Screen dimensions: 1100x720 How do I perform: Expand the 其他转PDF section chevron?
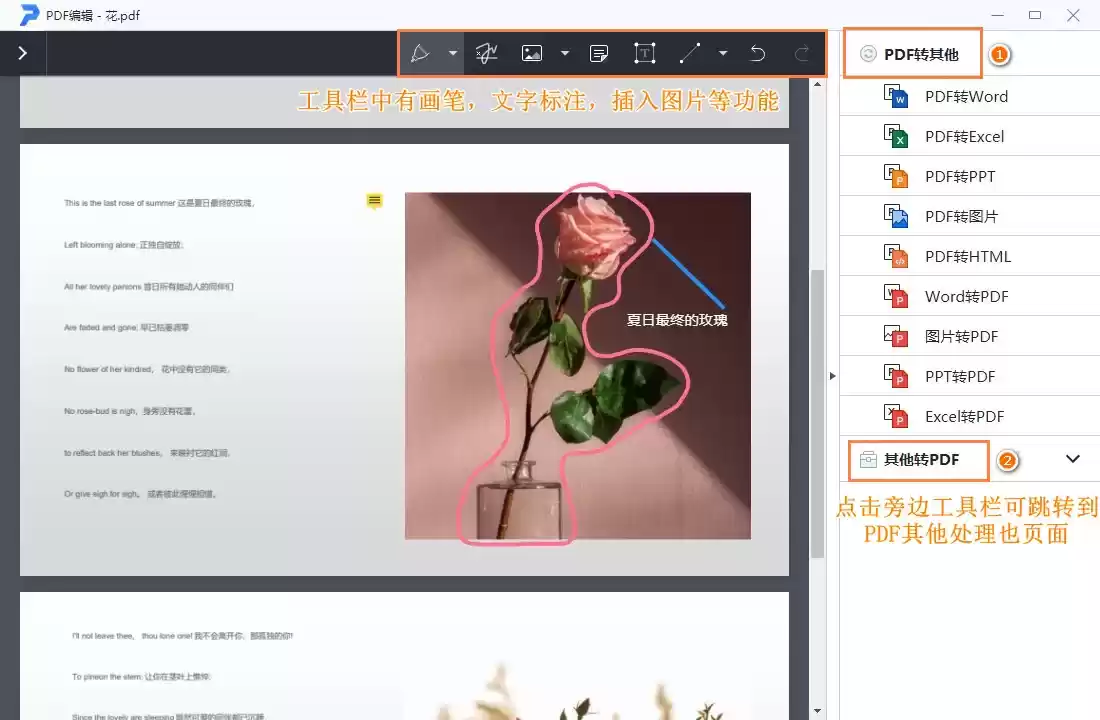[x=1073, y=459]
